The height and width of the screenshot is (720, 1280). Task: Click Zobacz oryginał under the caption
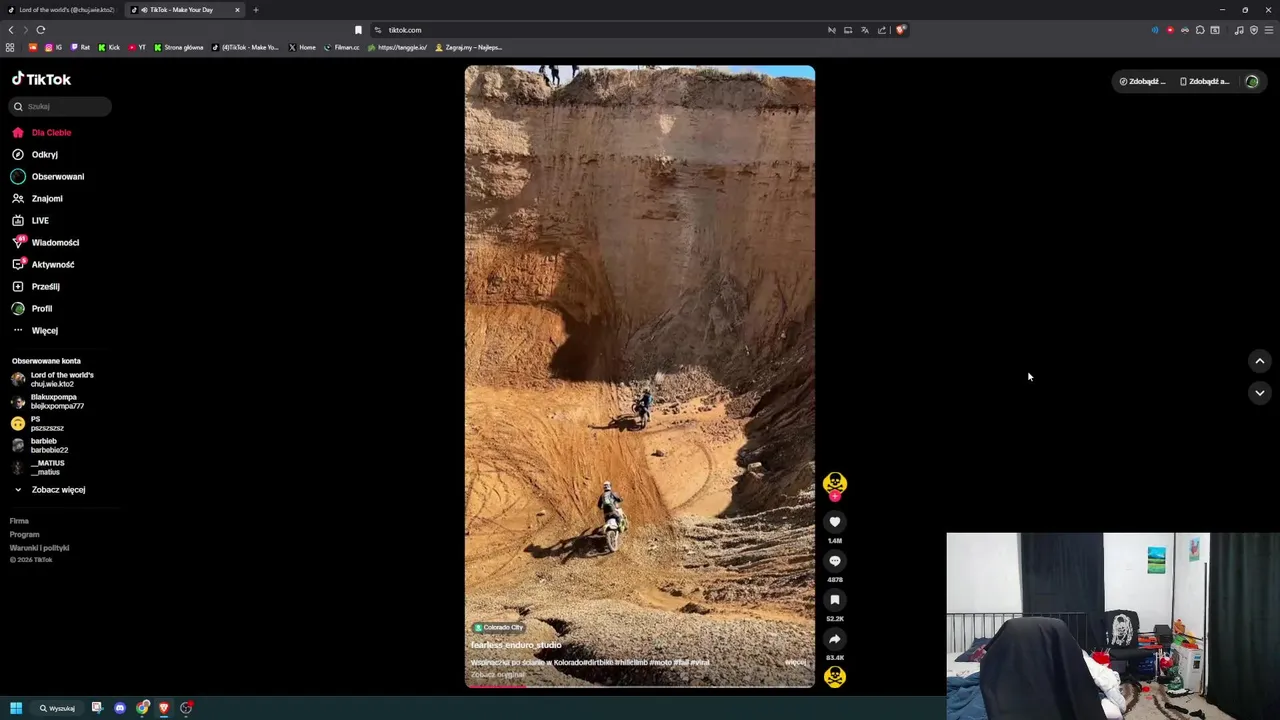click(x=497, y=675)
